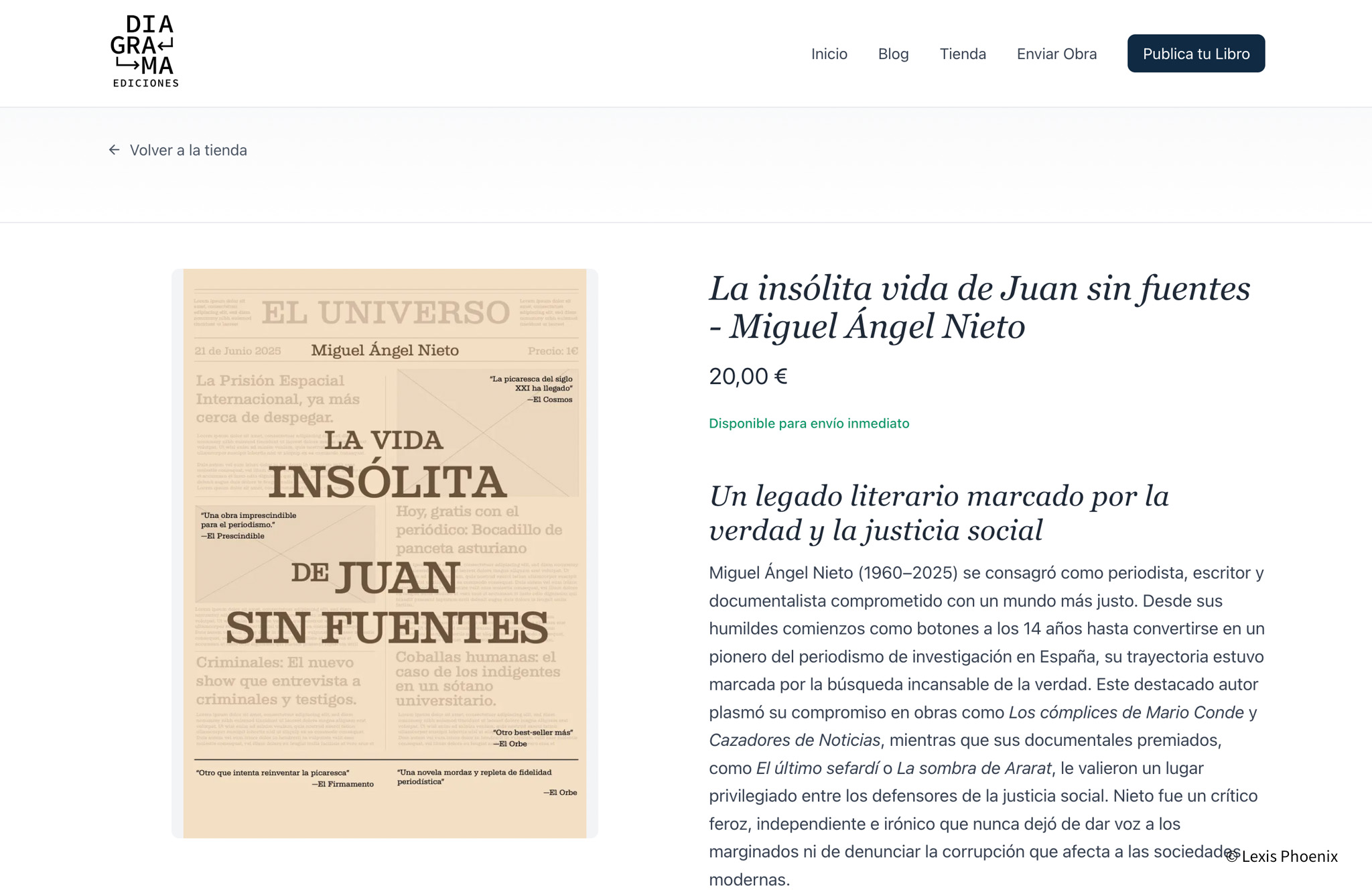Select Enviar Obra in navigation

pyautogui.click(x=1056, y=54)
